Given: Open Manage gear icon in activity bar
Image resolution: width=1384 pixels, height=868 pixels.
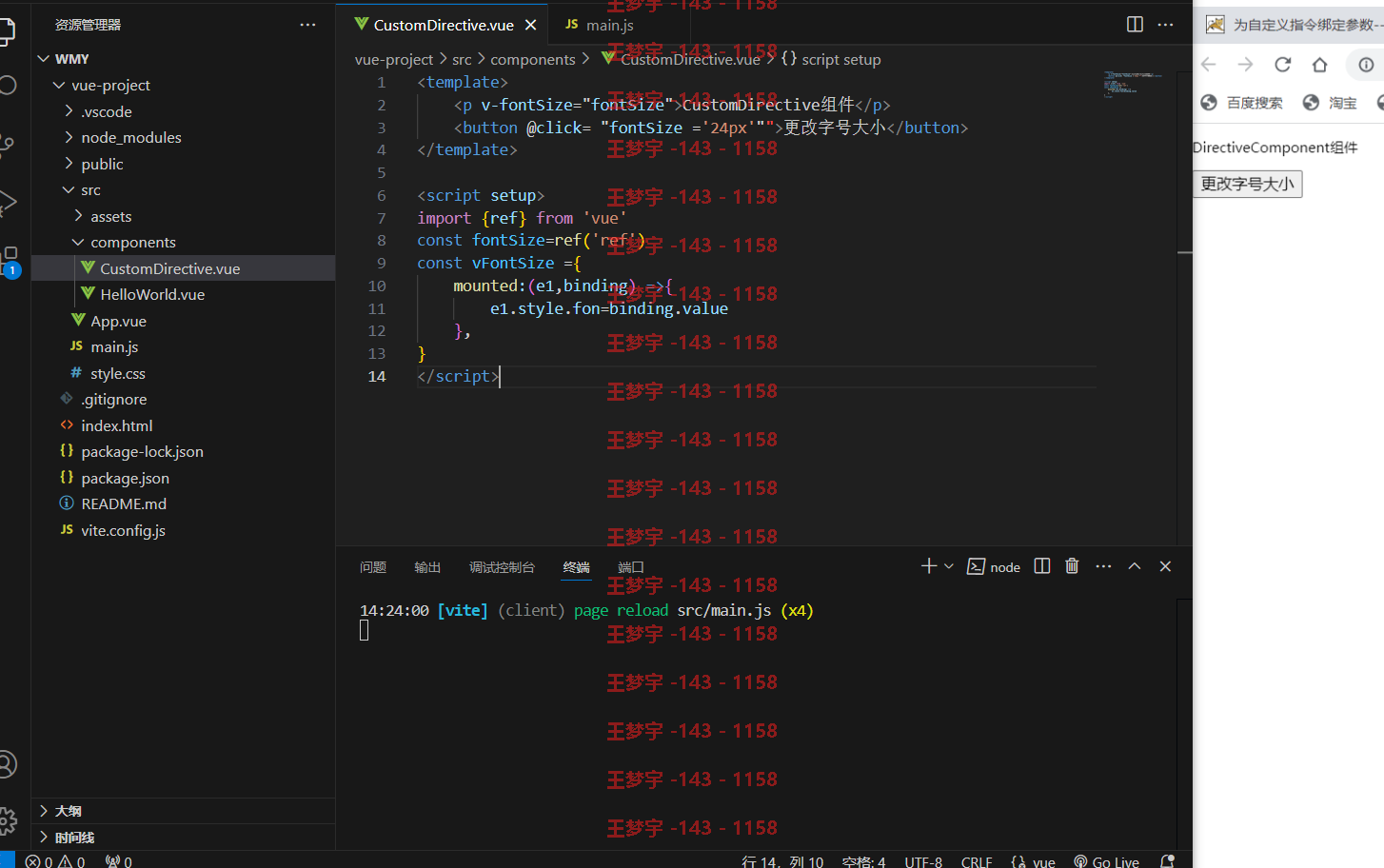Looking at the screenshot, I should tap(8, 820).
